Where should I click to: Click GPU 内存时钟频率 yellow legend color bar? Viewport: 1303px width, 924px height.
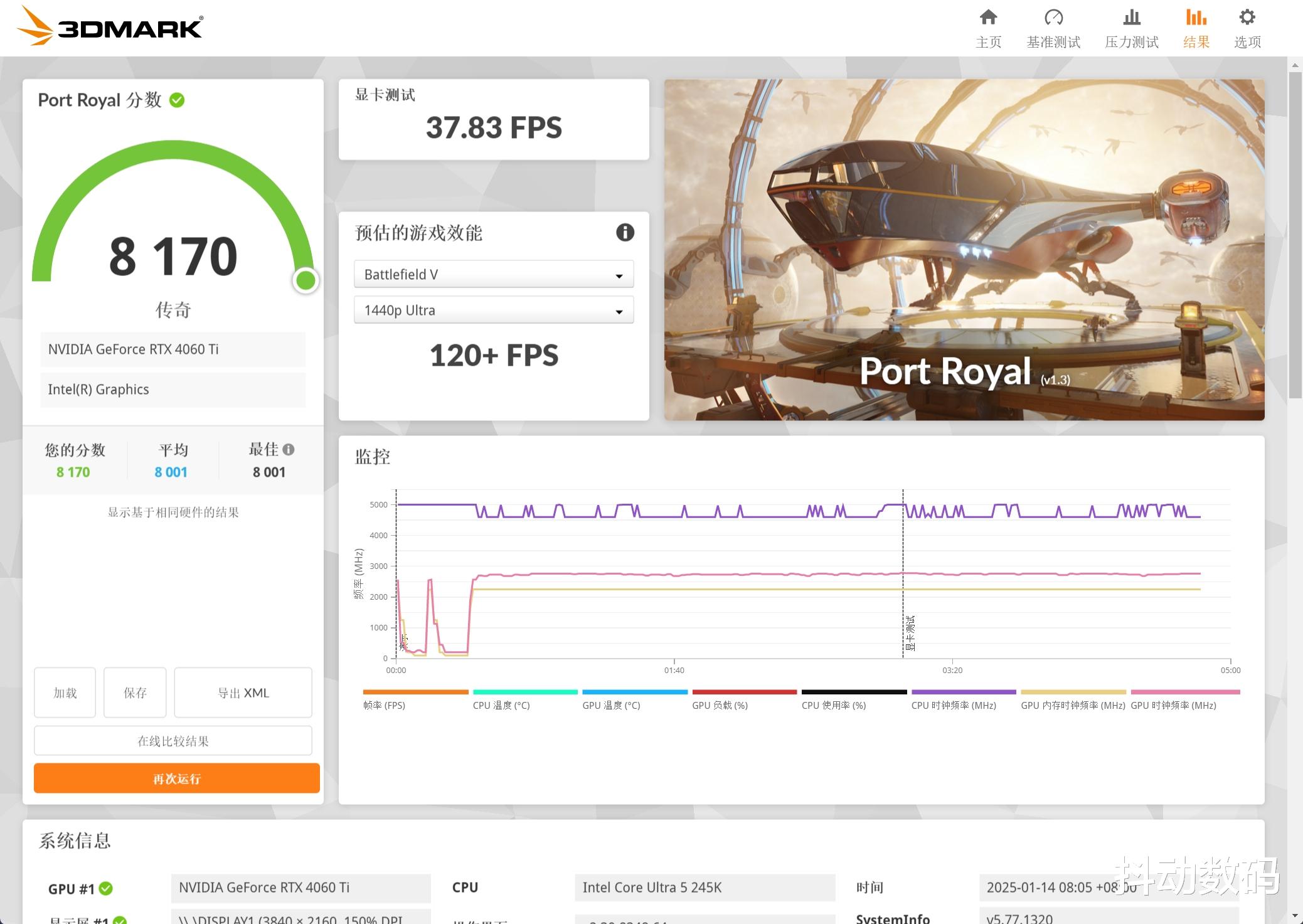1073,692
